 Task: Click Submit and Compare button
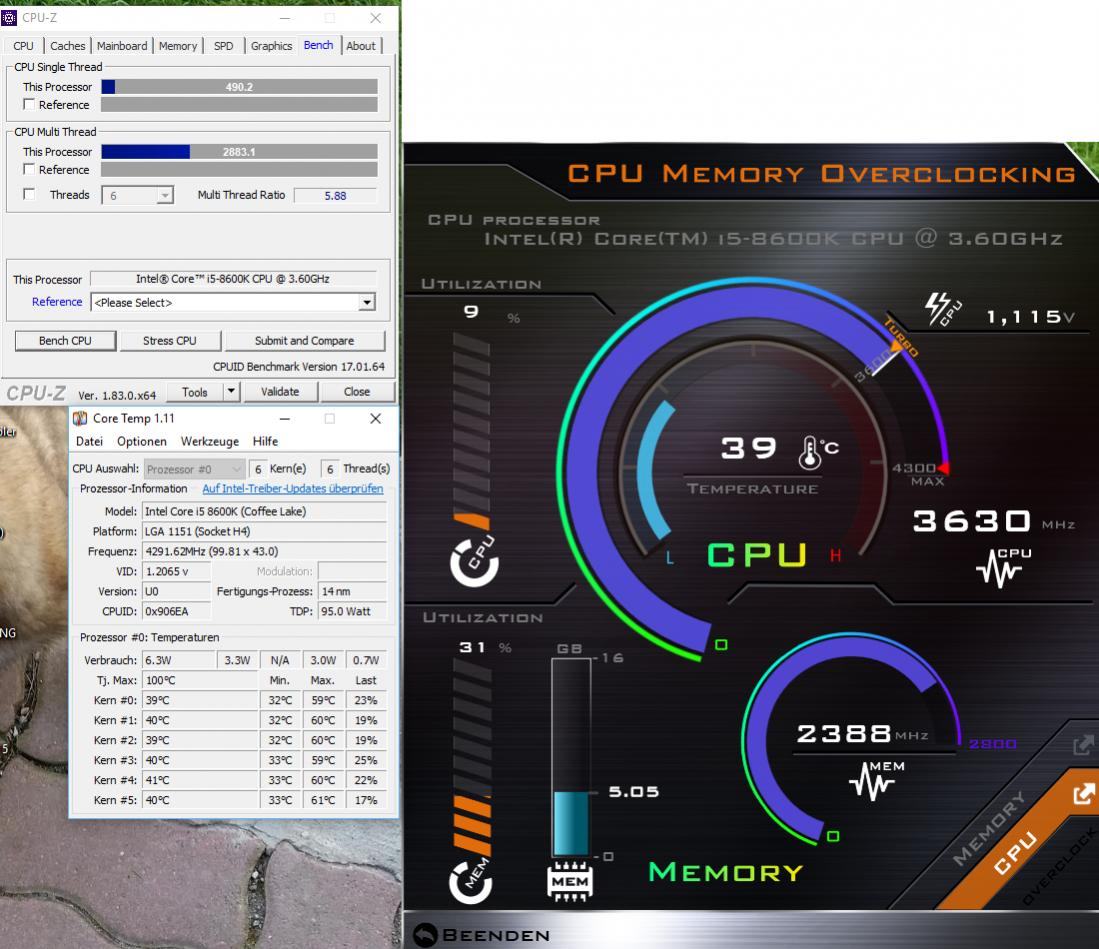click(x=304, y=341)
